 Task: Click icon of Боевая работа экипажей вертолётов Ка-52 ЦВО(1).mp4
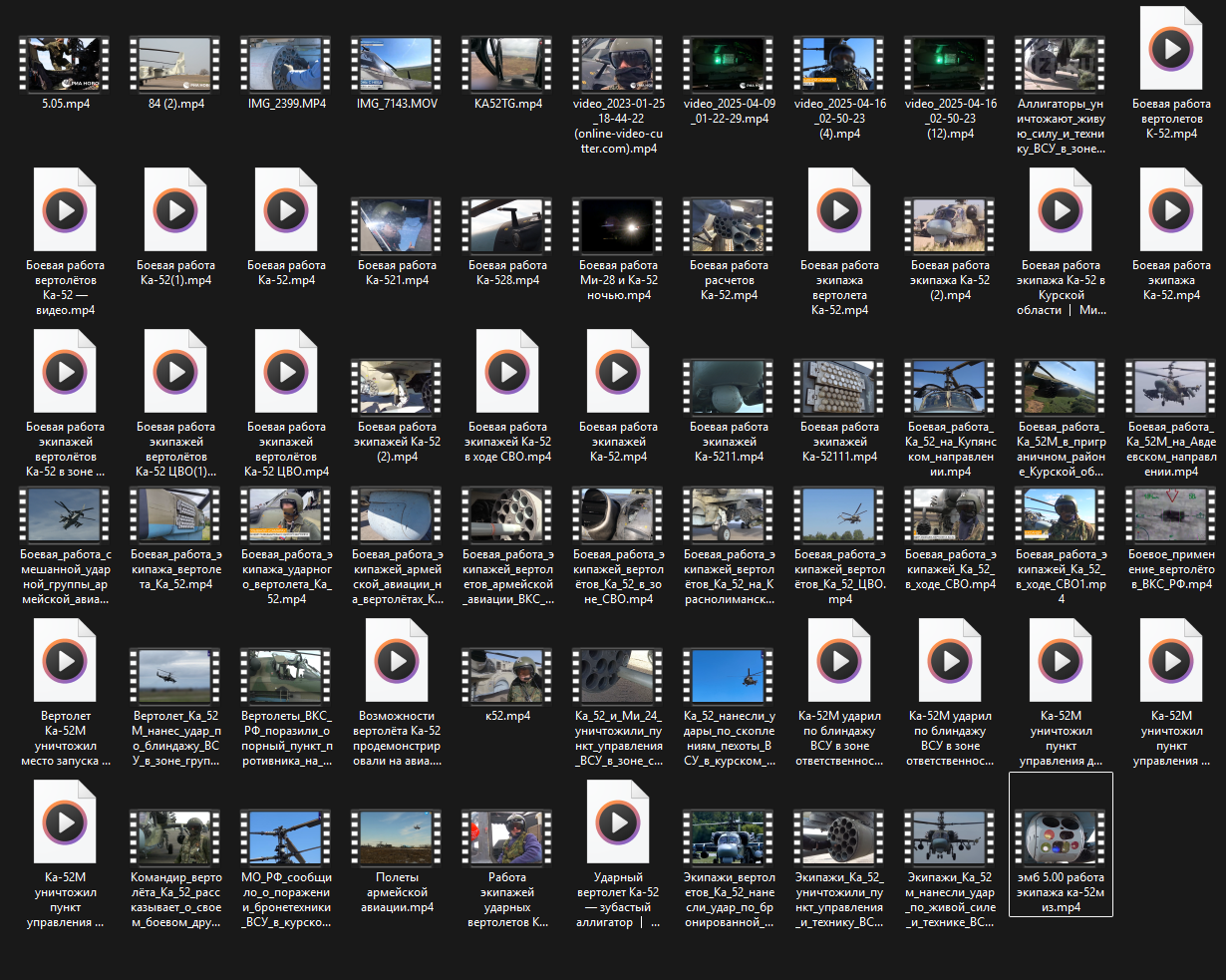(x=175, y=372)
